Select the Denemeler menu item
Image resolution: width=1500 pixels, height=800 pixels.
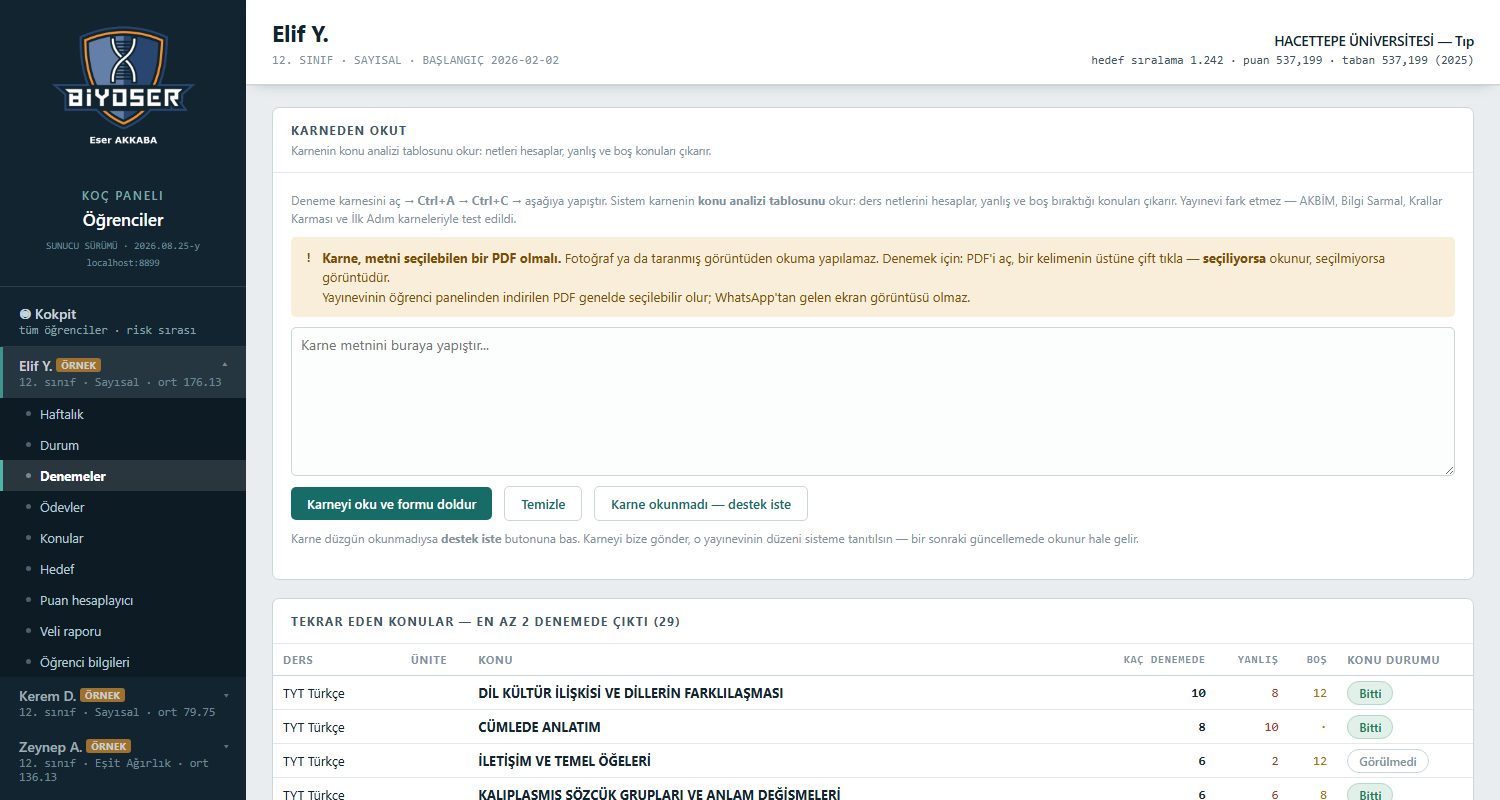point(123,476)
